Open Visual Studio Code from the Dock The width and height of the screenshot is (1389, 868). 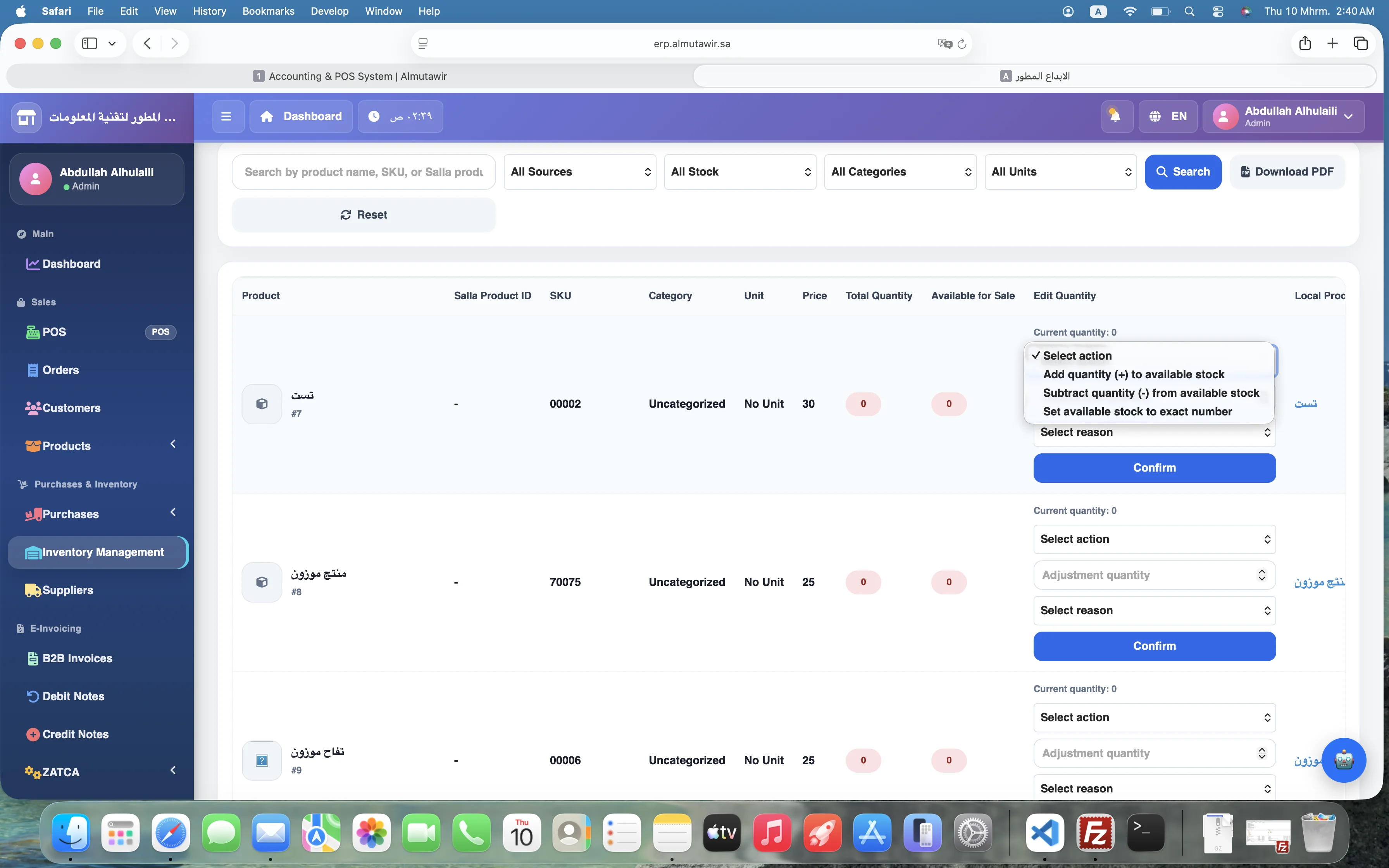coord(1044,832)
